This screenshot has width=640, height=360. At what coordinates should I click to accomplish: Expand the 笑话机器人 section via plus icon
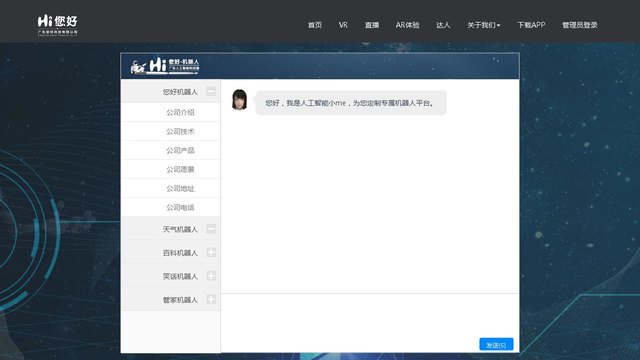[211, 276]
